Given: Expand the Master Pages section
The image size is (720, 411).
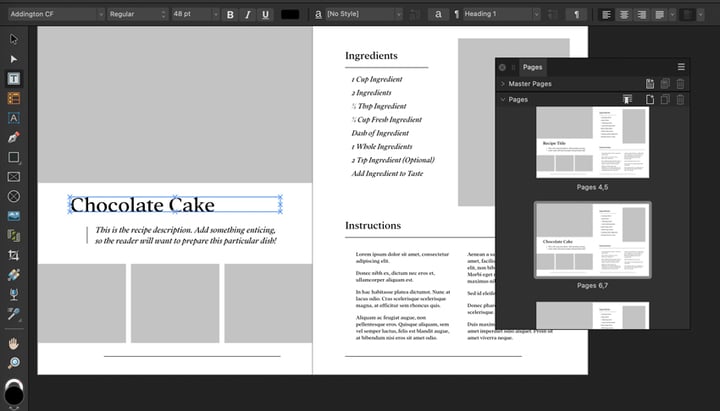Looking at the screenshot, I should pos(503,84).
